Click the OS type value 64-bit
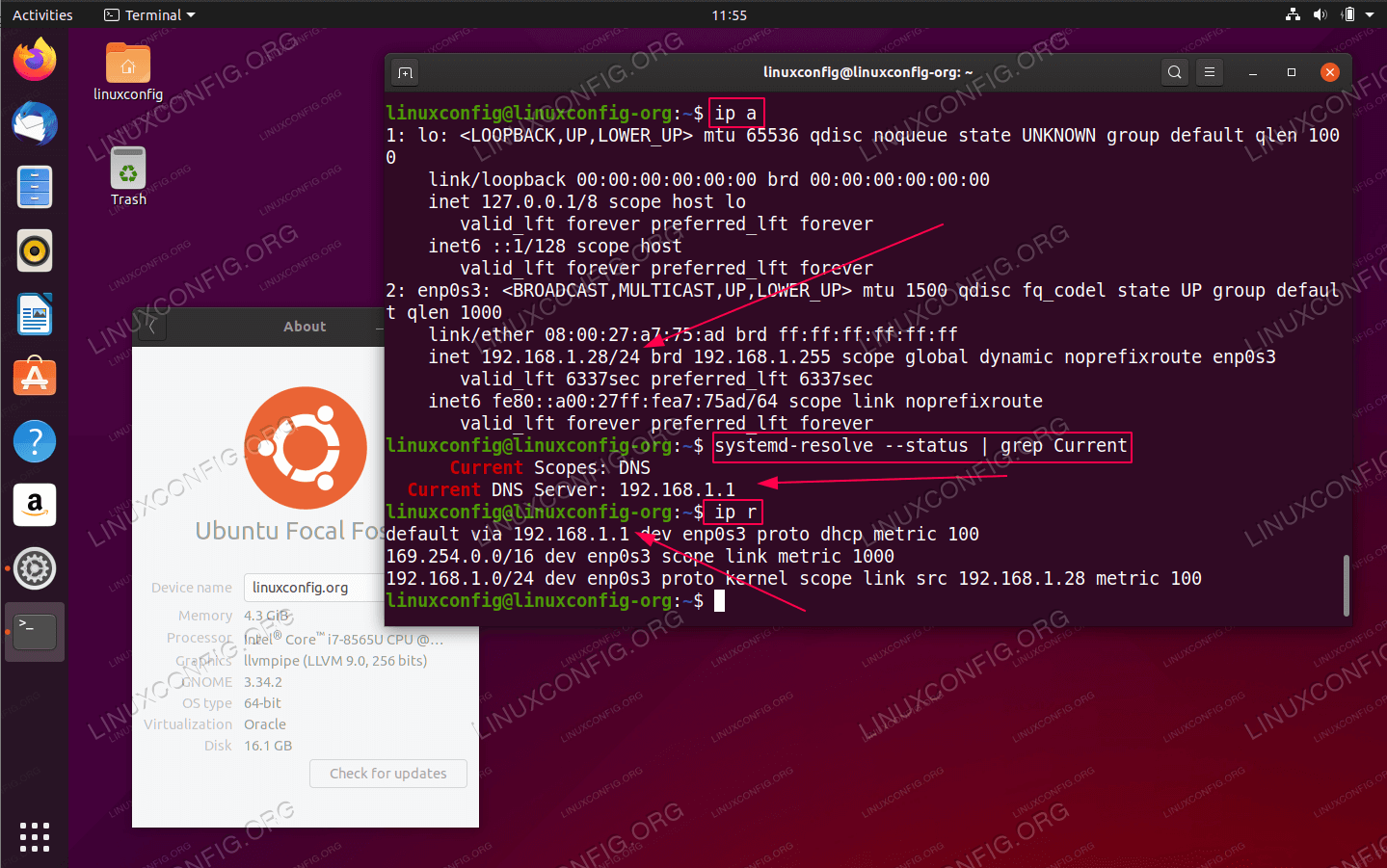 tap(262, 703)
